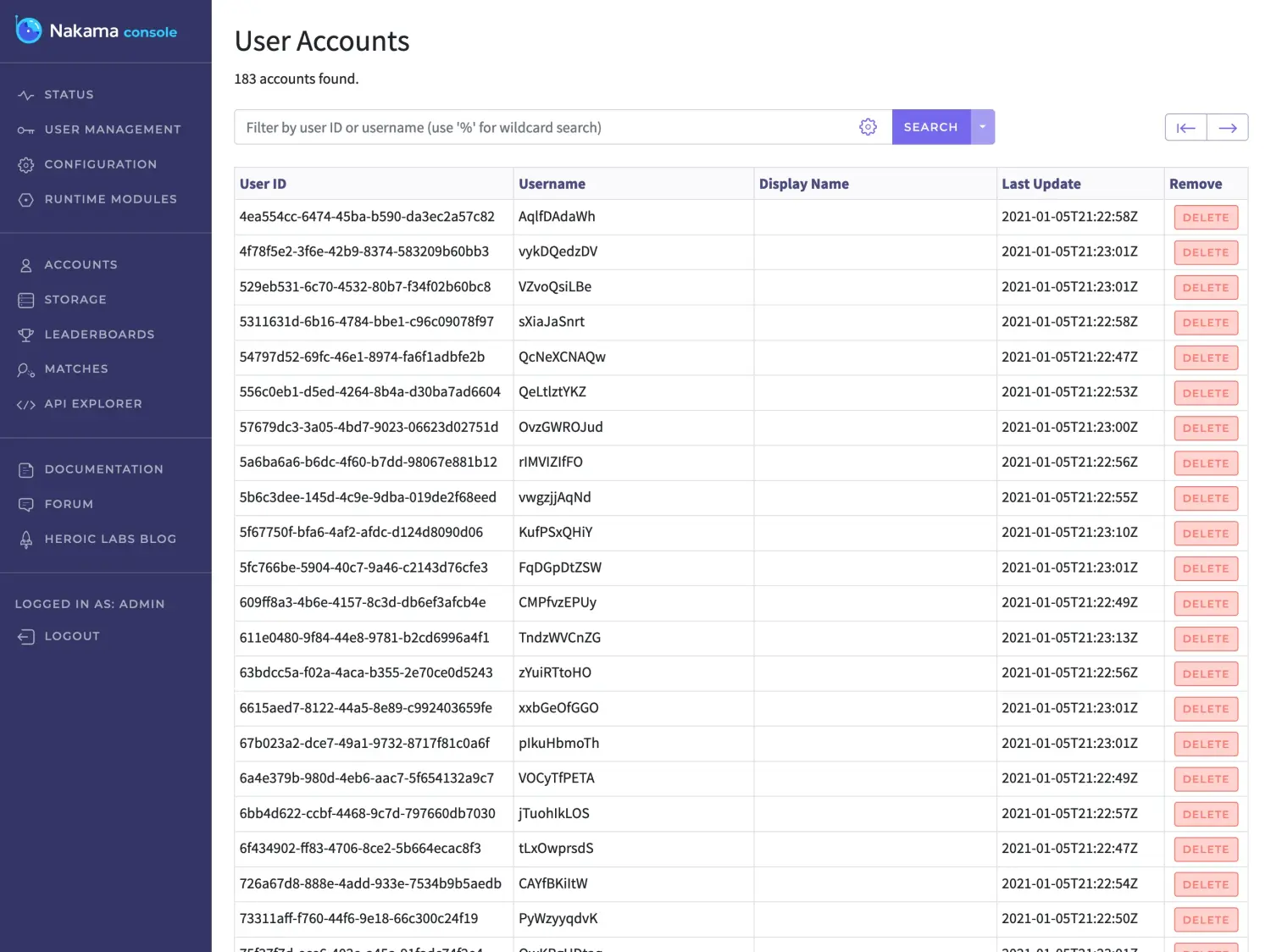
Task: Focus the user ID filter input field
Action: coord(542,127)
